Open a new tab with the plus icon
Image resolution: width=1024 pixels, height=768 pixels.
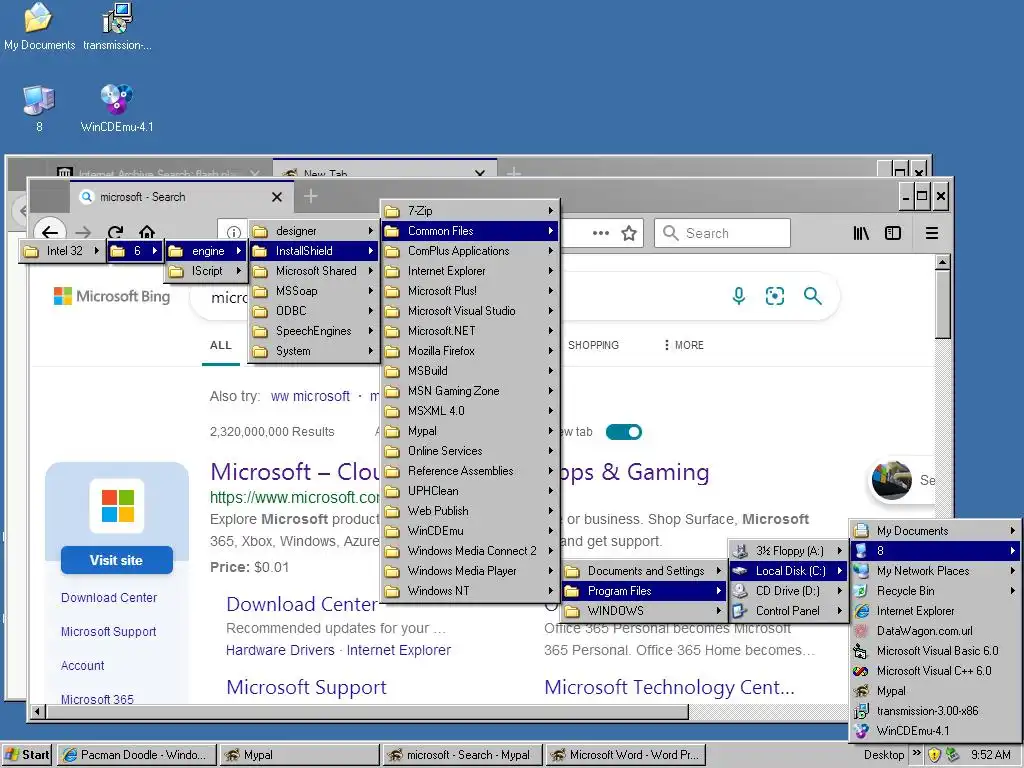311,196
